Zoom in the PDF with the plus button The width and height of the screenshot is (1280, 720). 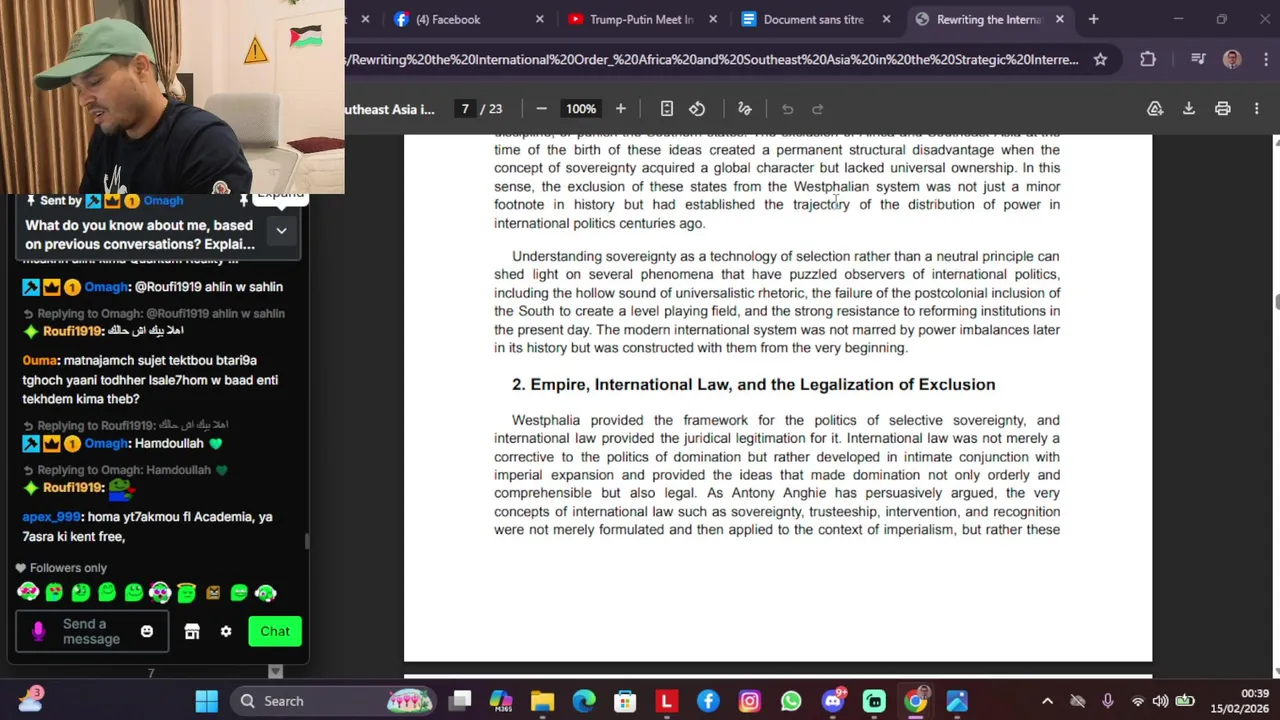620,109
